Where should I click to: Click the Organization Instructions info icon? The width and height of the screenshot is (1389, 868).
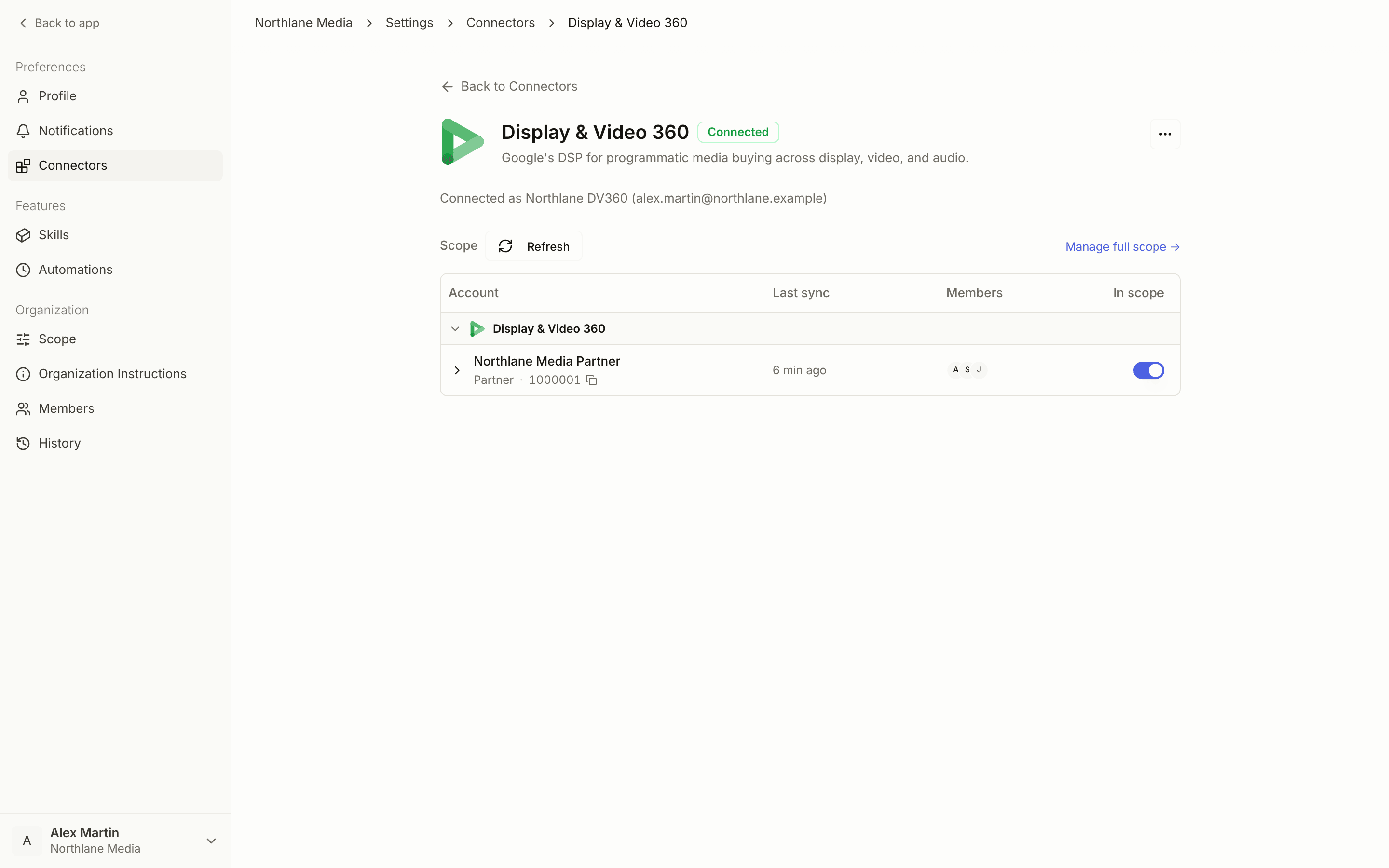pos(23,374)
